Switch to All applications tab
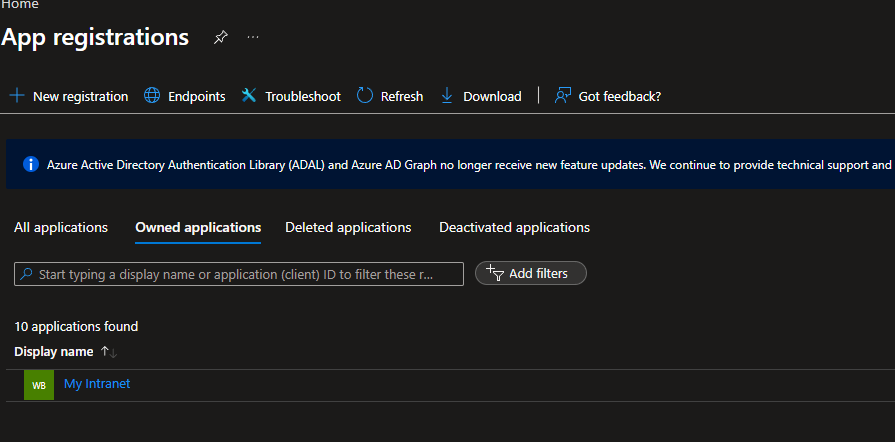The height and width of the screenshot is (442, 895). 61,227
